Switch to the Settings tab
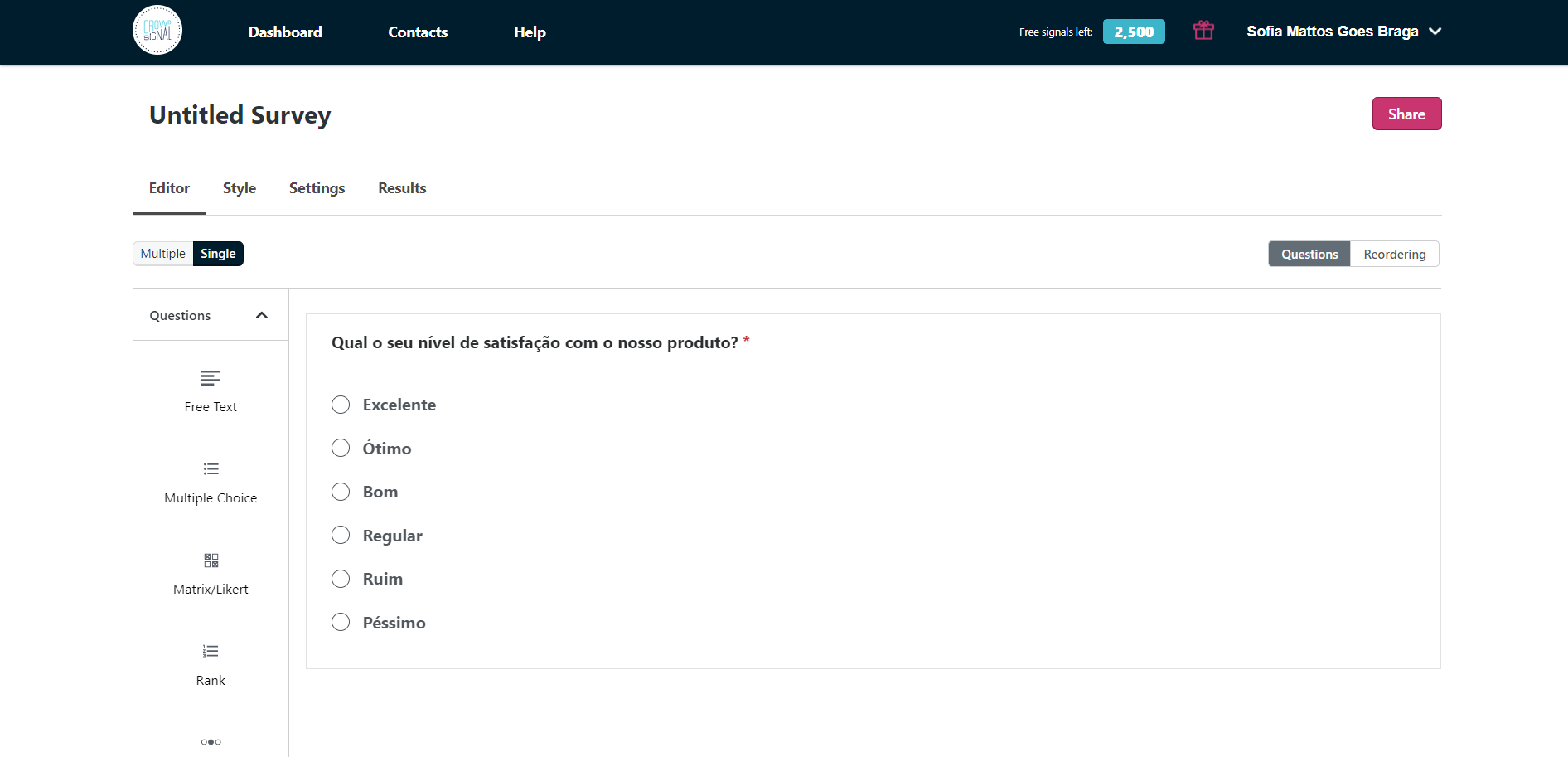Screen dimensions: 1568x757 [317, 188]
